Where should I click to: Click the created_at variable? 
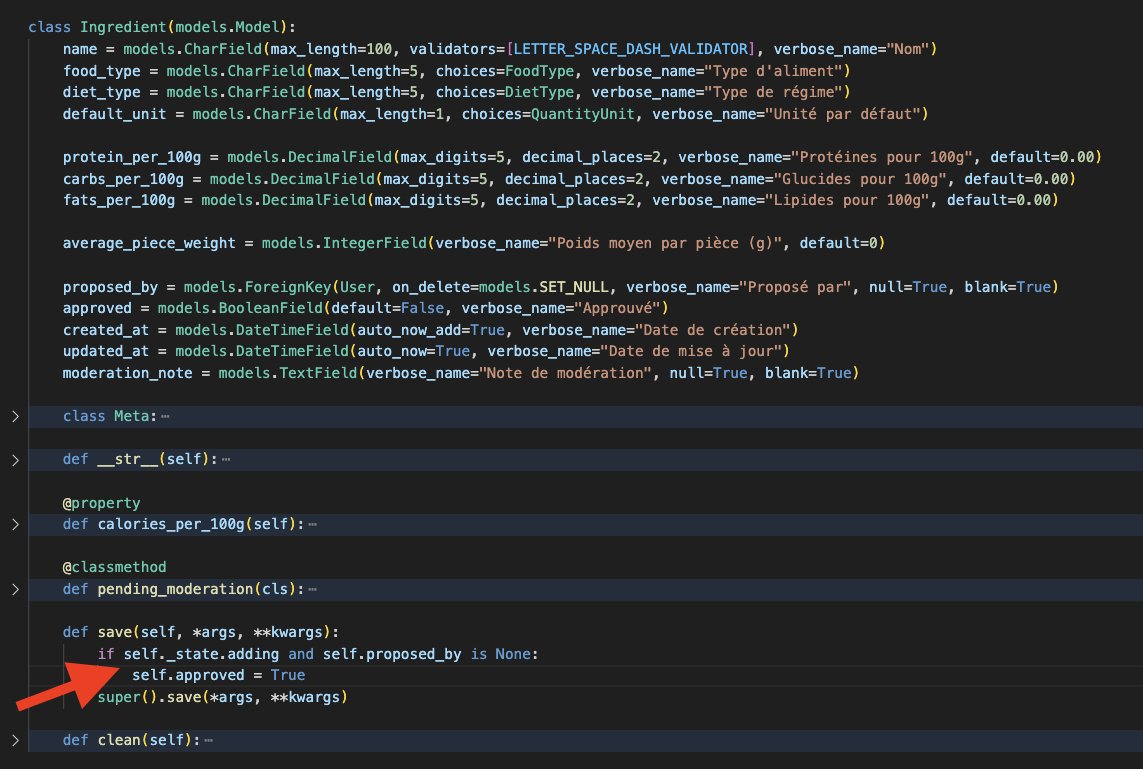[x=106, y=329]
